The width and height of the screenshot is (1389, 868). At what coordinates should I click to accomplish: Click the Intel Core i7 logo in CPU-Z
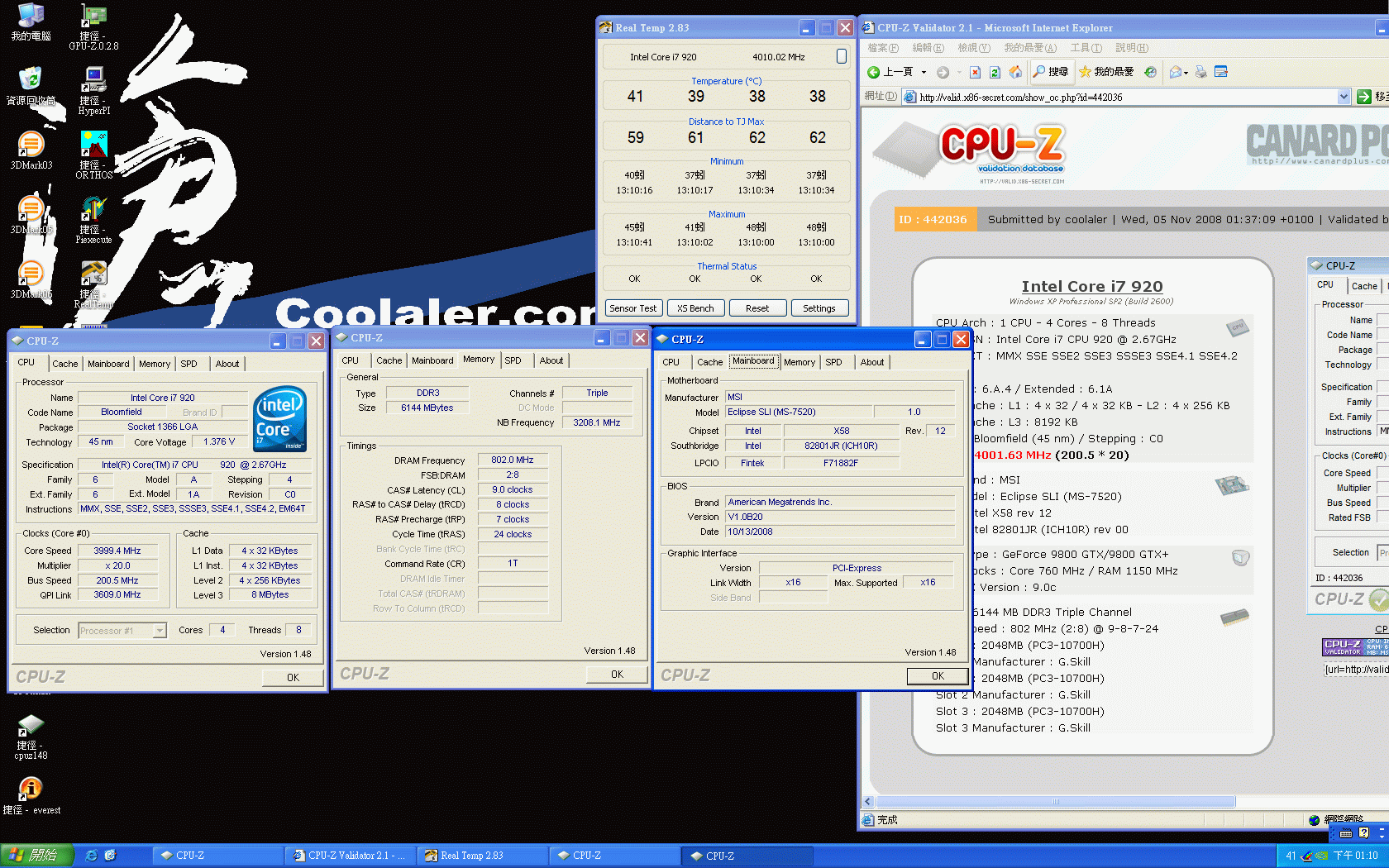[280, 419]
